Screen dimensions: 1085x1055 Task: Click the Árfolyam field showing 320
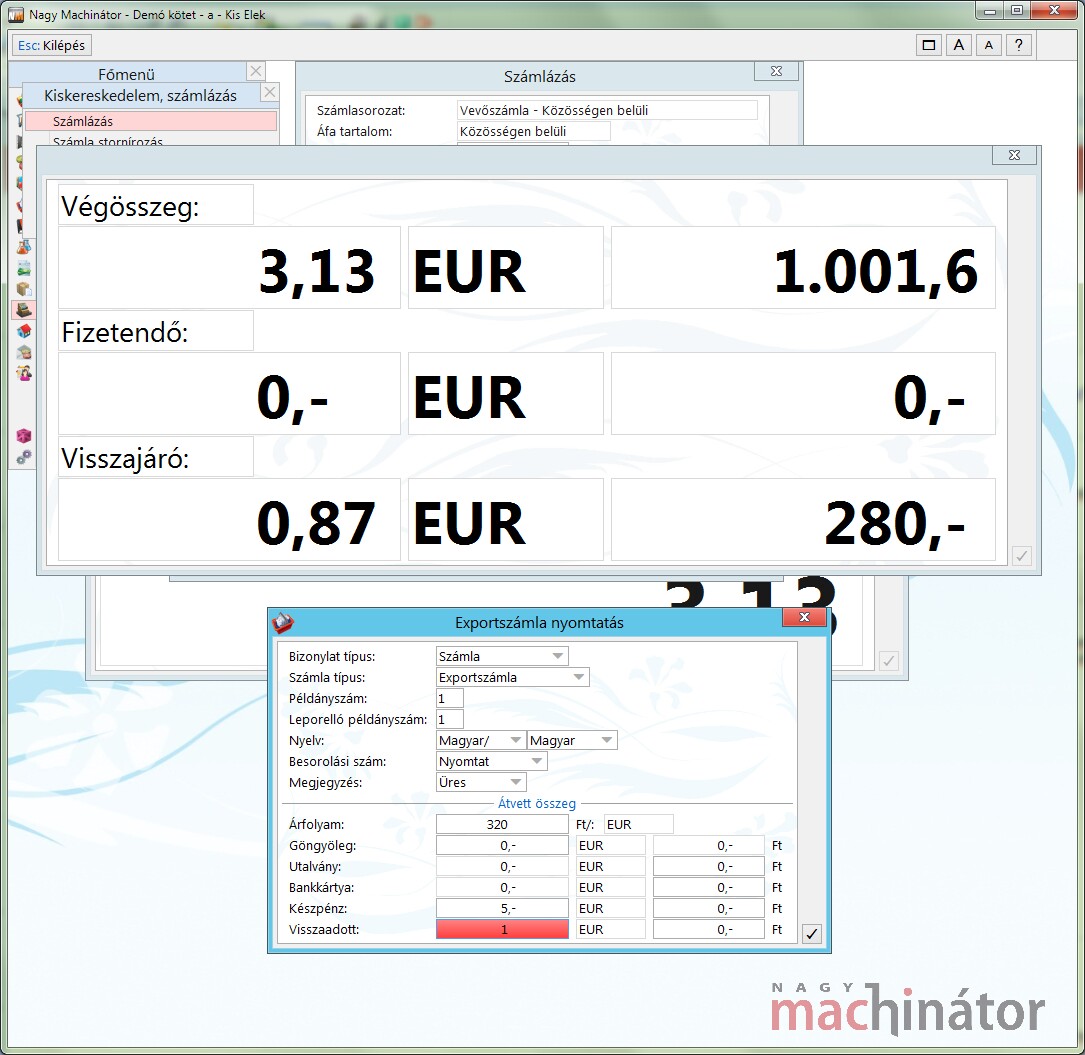502,824
